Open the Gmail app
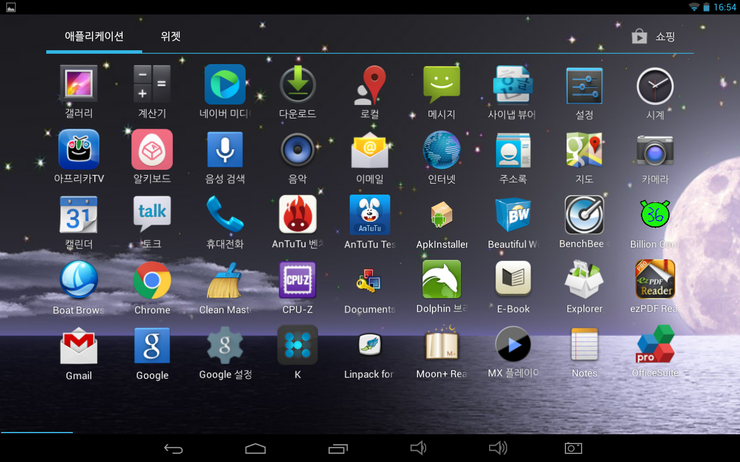This screenshot has width=740, height=462. coord(78,346)
